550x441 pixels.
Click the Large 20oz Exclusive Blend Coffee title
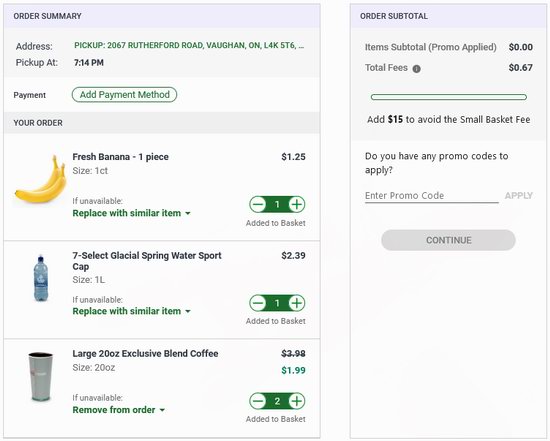(x=145, y=354)
